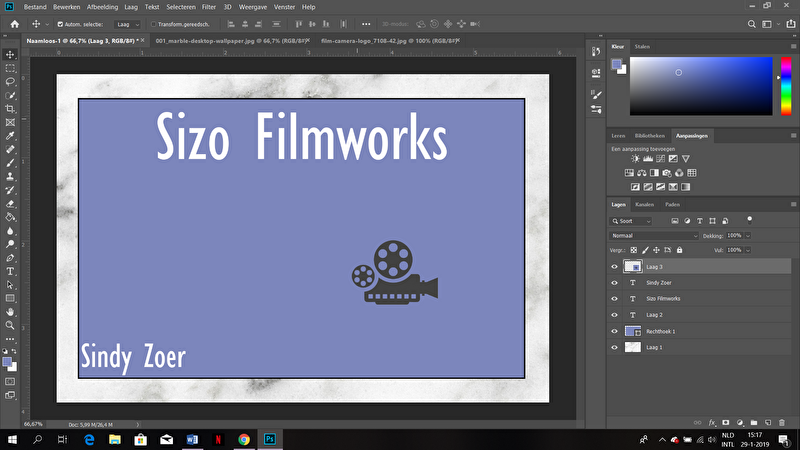Screen dimensions: 800x450
Task: Select the Lasso tool
Action: [11, 81]
